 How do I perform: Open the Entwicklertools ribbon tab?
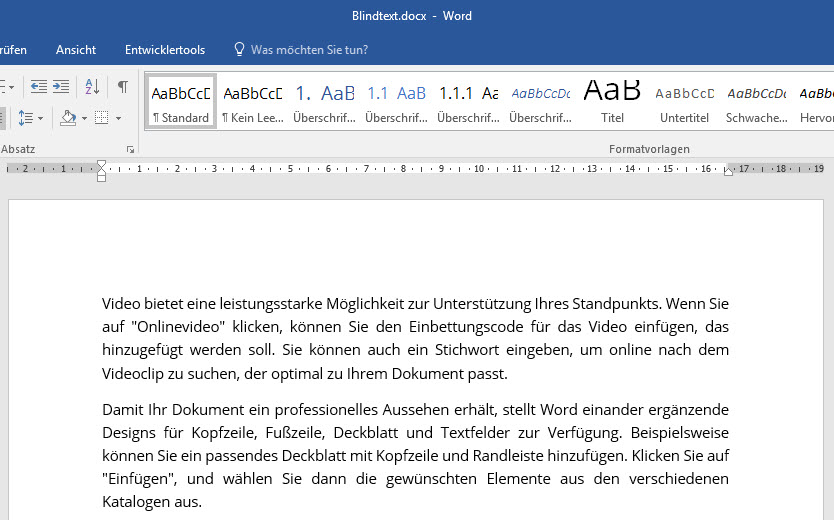coord(165,50)
